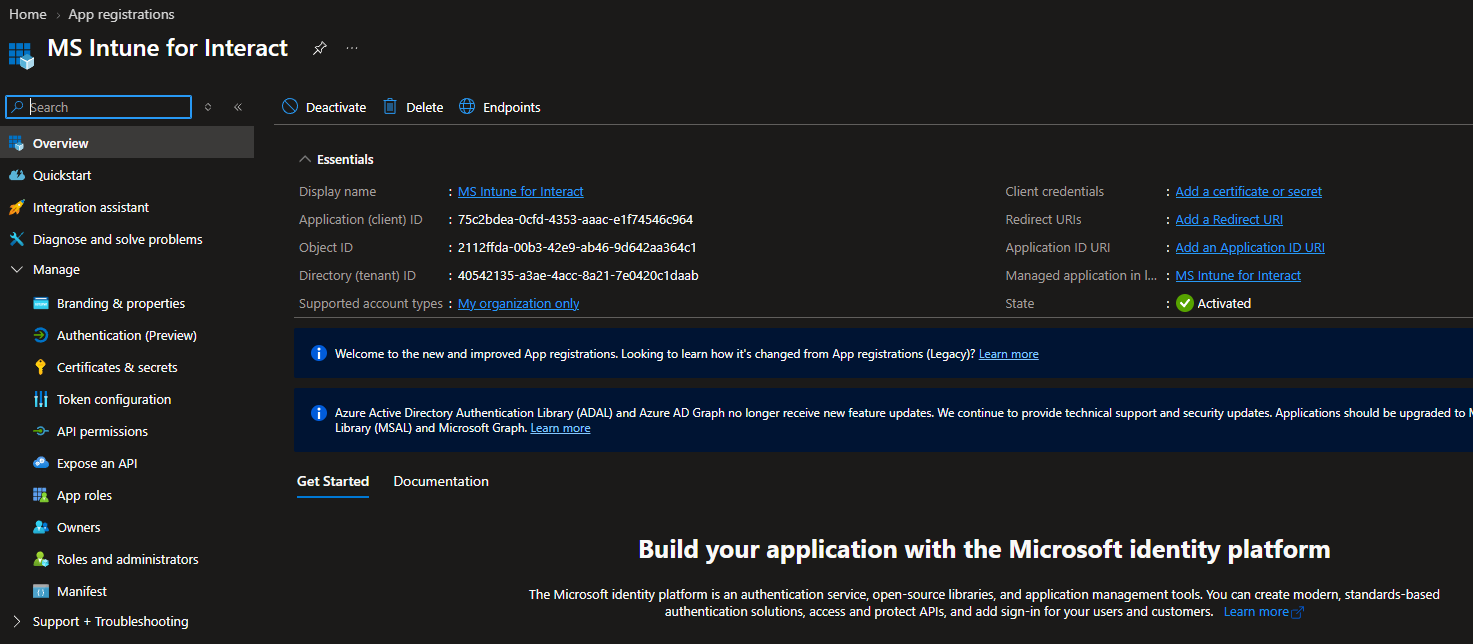The height and width of the screenshot is (644, 1473).
Task: Click Learn more under the identity platform description
Action: click(1264, 611)
